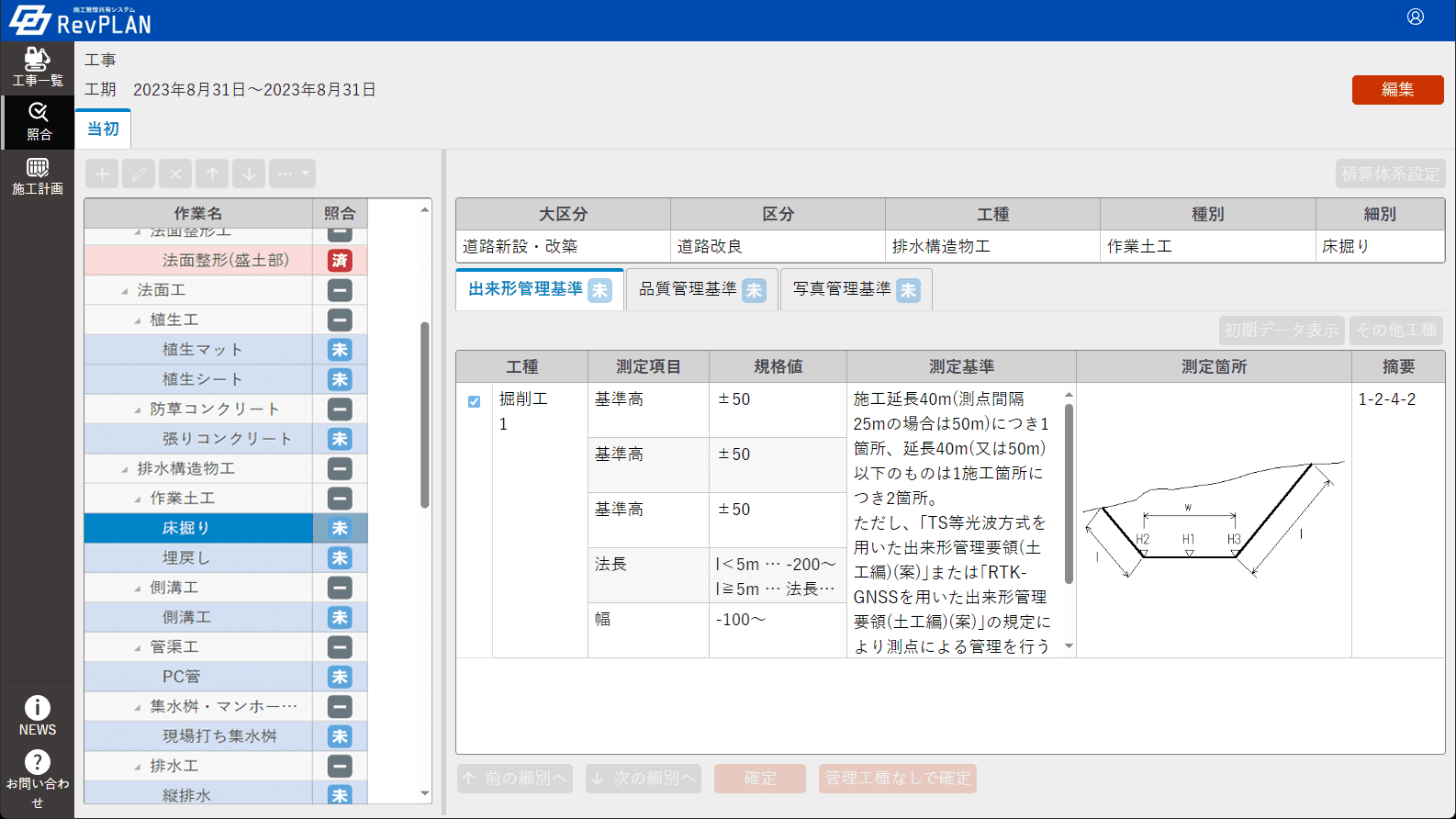
Task: Click the work tree scroll down arrow
Action: coord(424,793)
